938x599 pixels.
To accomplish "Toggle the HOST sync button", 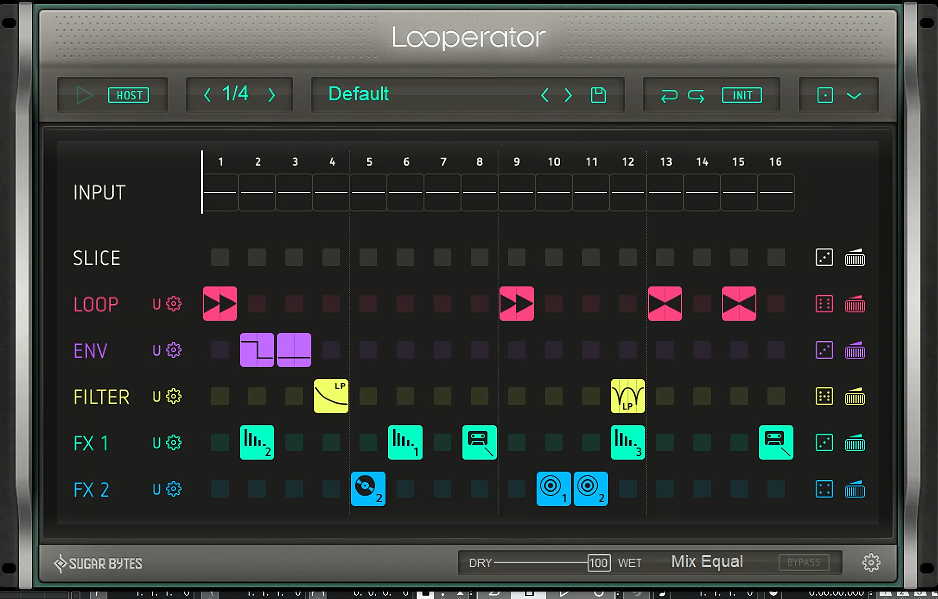I will tap(129, 95).
